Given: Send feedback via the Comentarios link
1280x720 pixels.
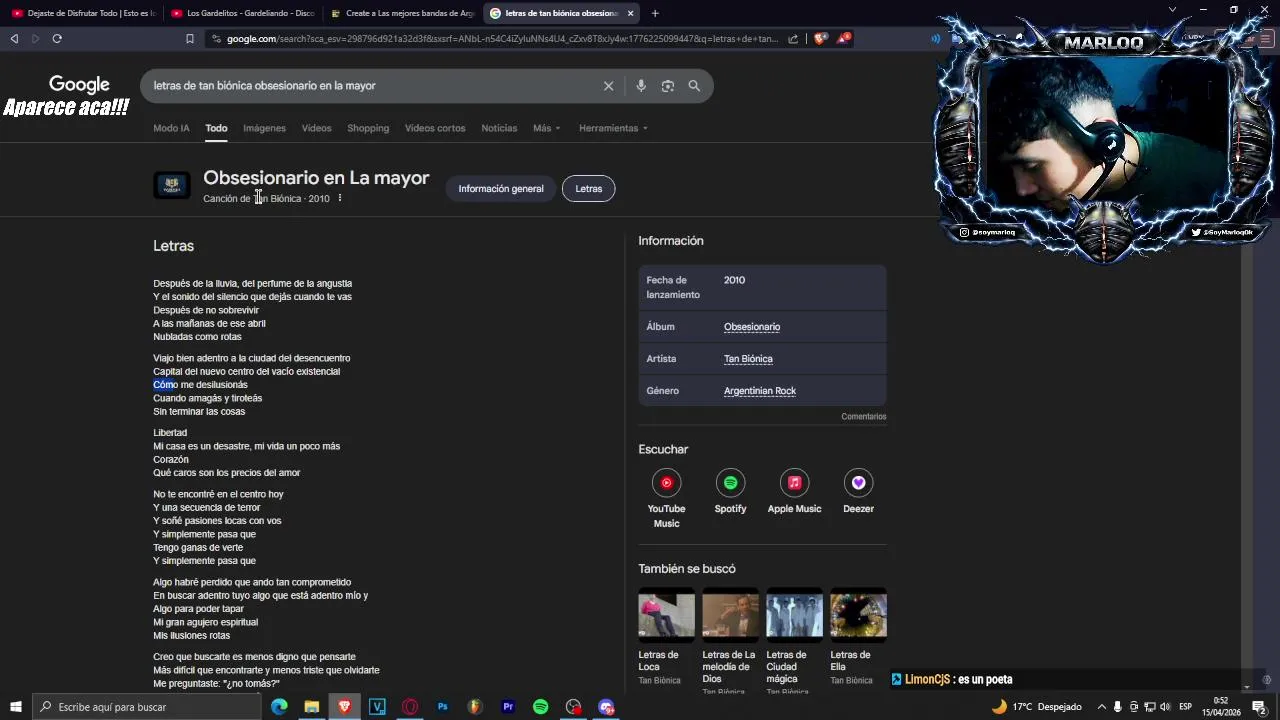Looking at the screenshot, I should click(x=864, y=416).
